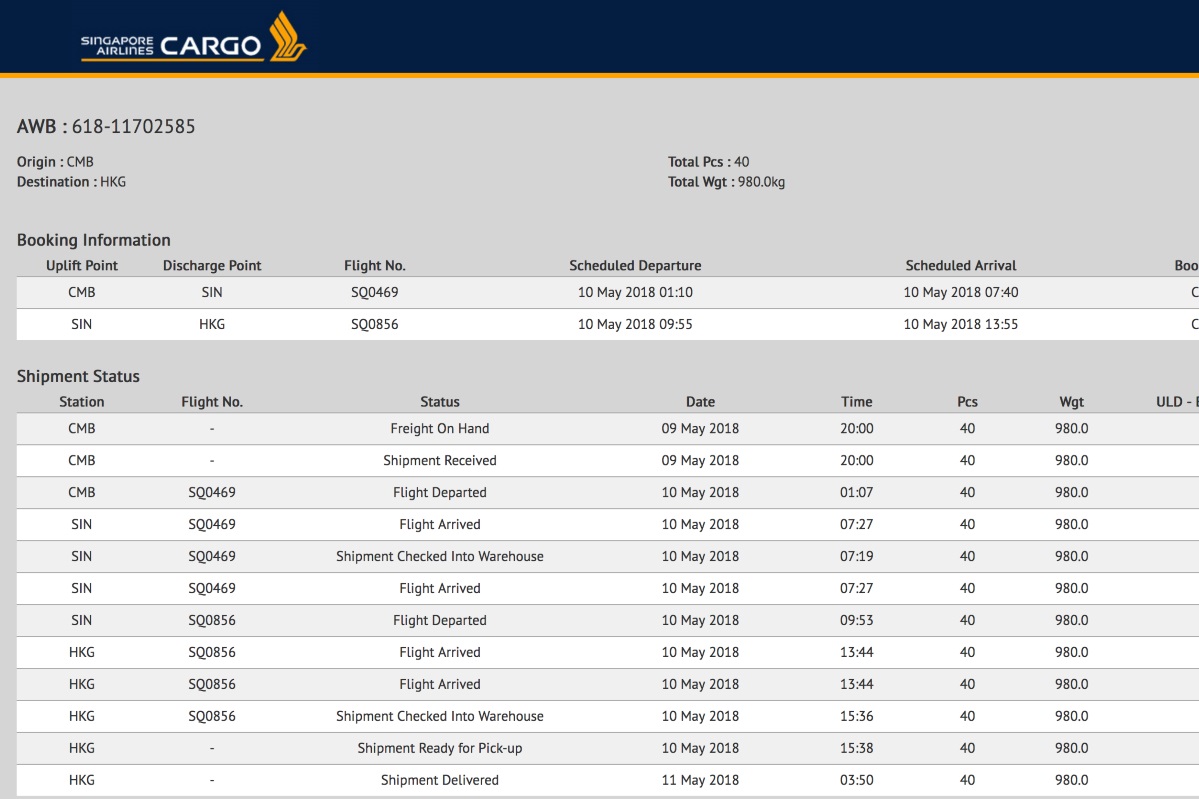The width and height of the screenshot is (1199, 799).
Task: Select the AWB number 618-11702585
Action: 133,126
